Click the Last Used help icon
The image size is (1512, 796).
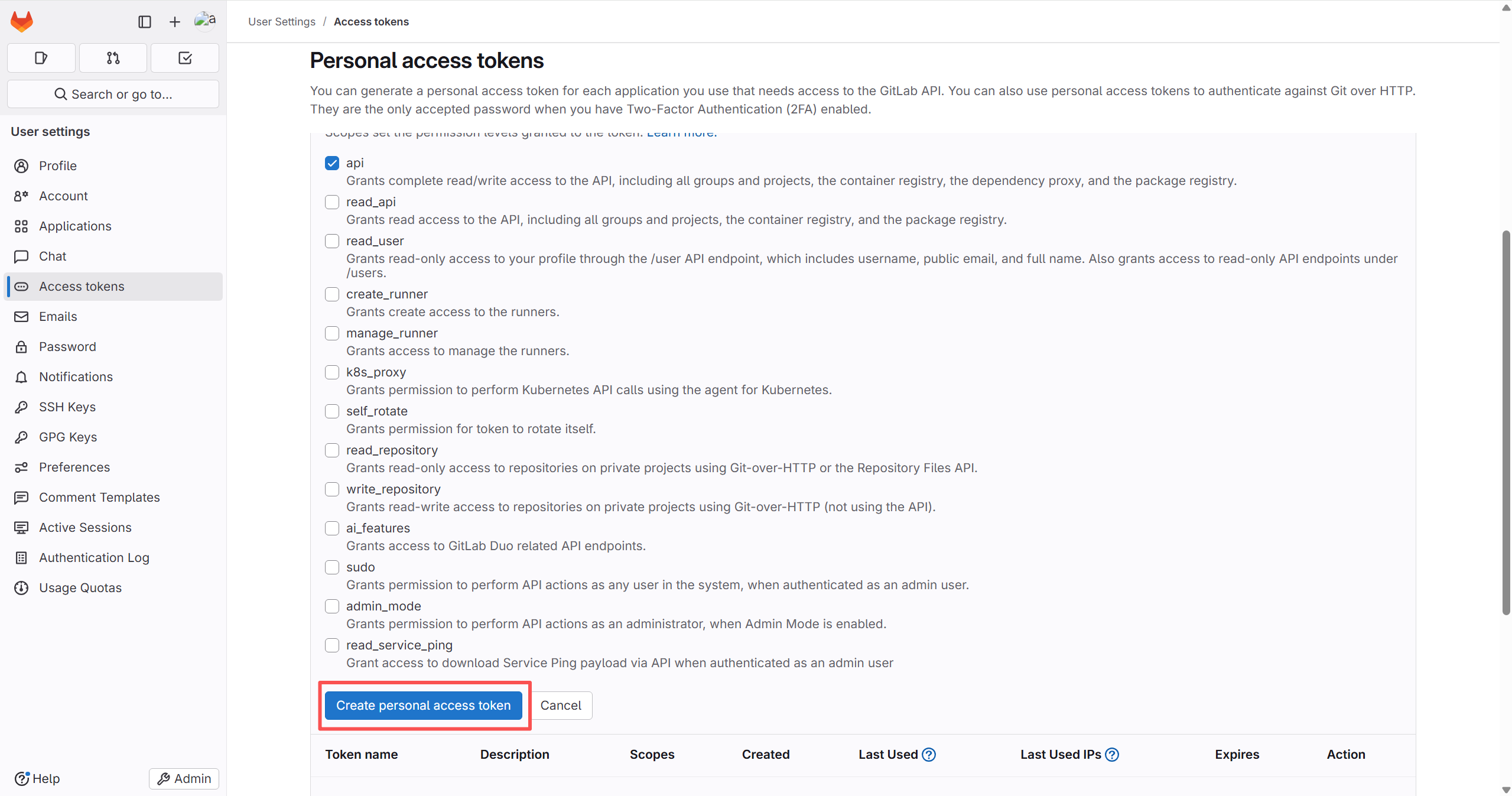929,755
